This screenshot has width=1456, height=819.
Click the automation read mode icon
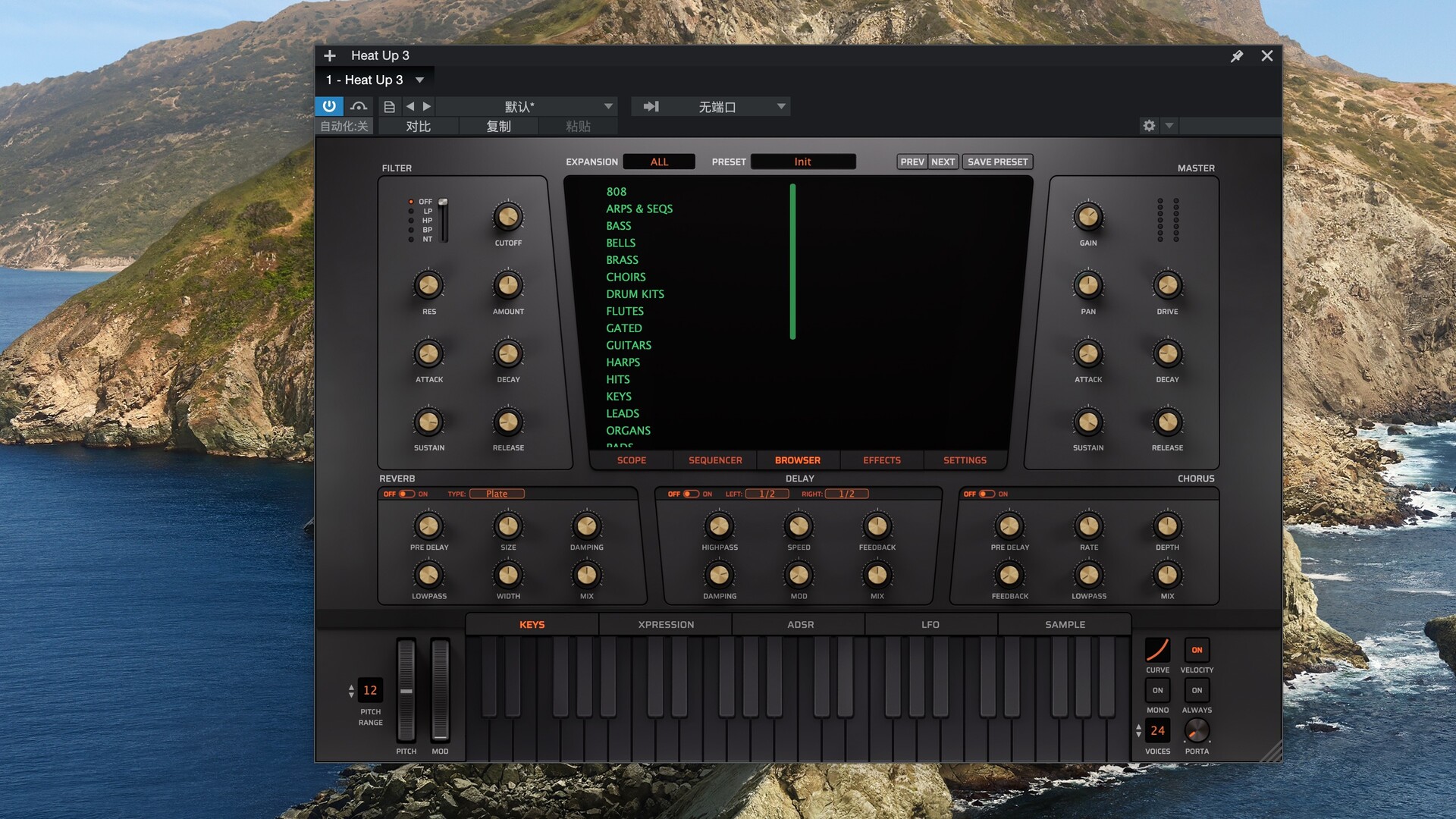[359, 107]
